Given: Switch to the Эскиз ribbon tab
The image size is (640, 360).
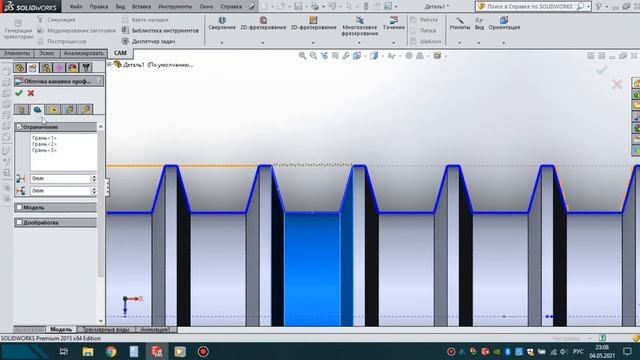Looking at the screenshot, I should [47, 53].
